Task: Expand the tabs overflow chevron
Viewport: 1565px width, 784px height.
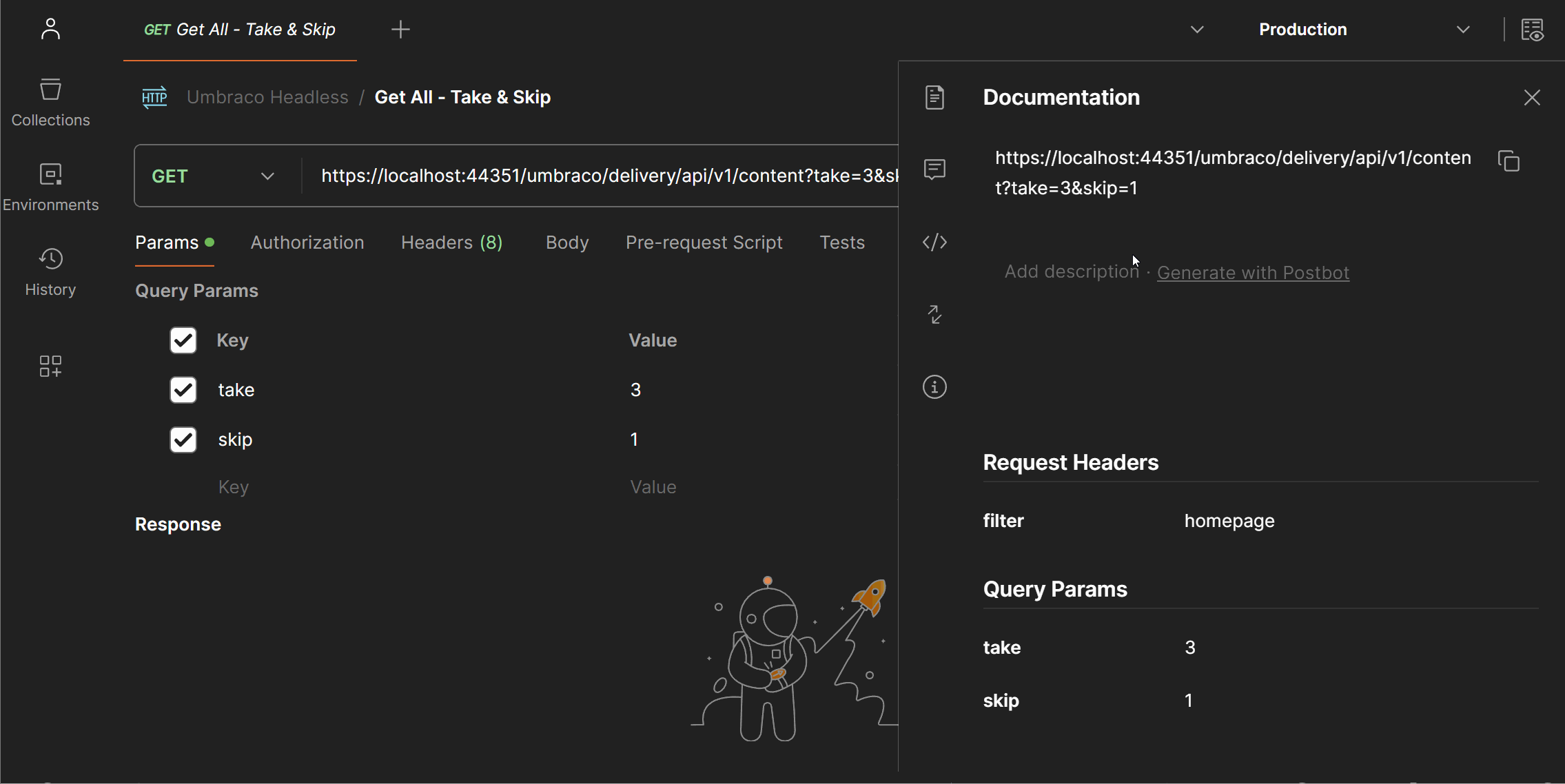Action: point(1197,30)
